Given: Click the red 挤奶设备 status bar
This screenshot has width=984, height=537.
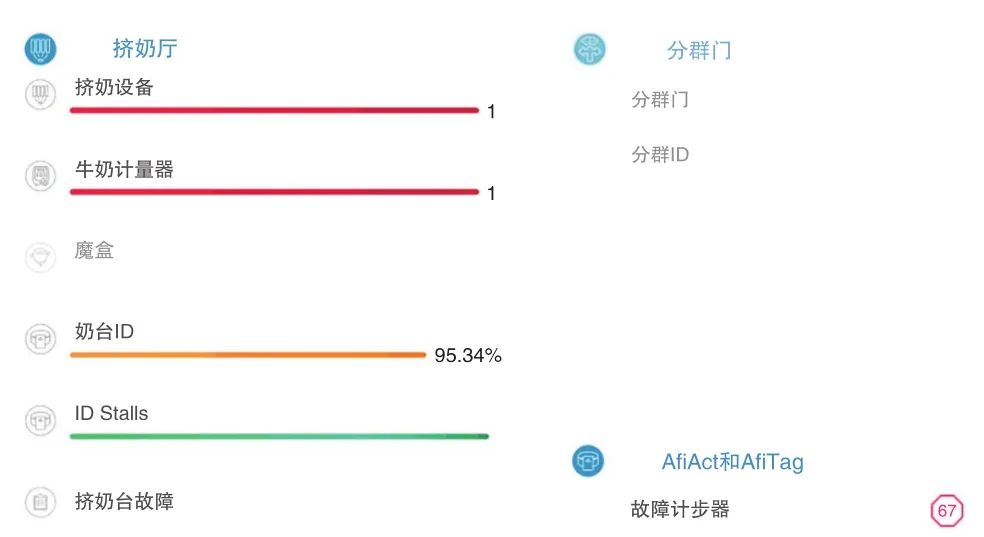Looking at the screenshot, I should click(274, 110).
